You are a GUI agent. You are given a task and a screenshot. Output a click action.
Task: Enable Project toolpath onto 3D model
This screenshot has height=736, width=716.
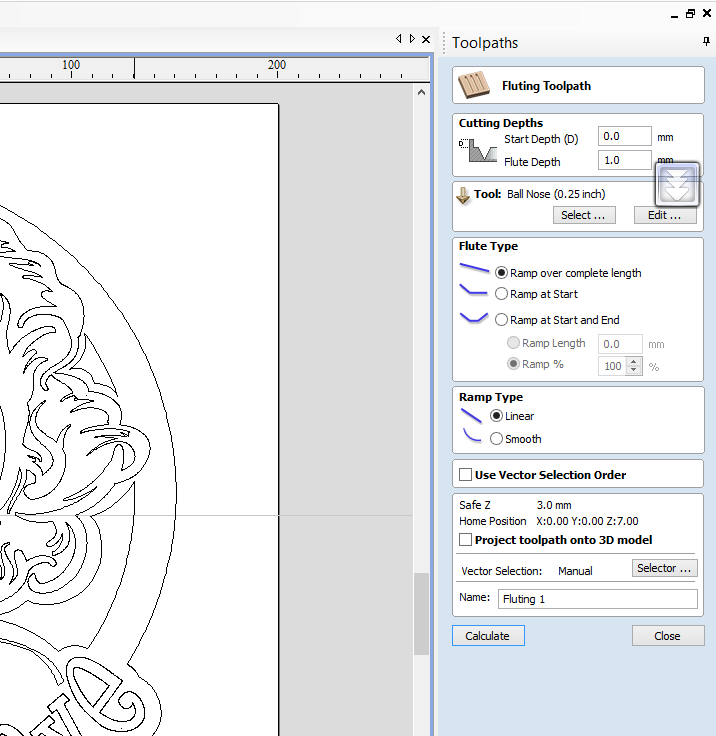[466, 540]
